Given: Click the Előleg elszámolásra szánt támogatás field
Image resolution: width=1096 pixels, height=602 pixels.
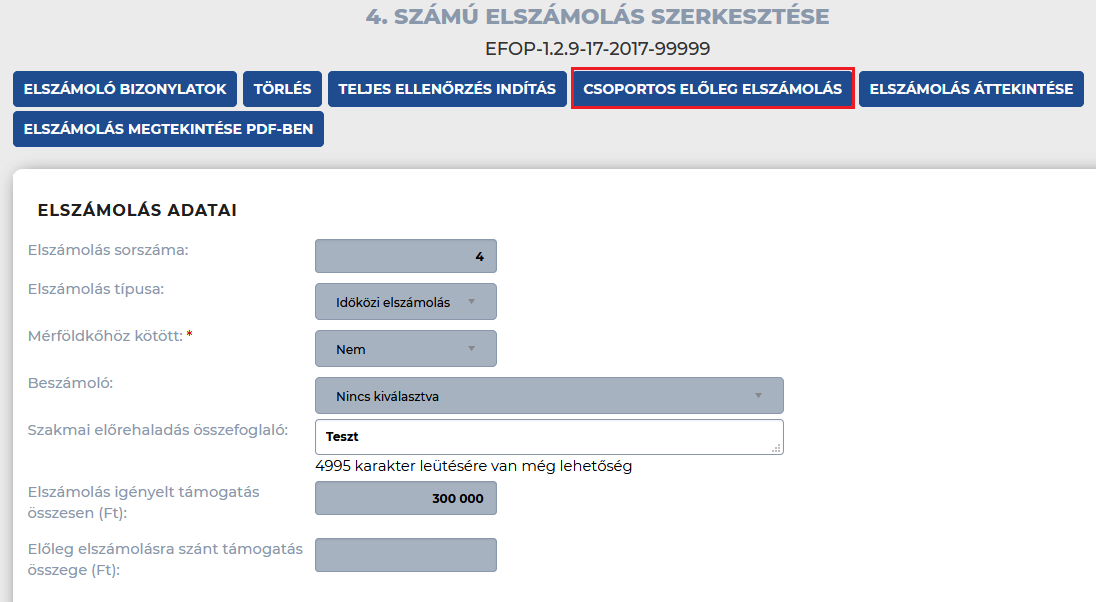Looking at the screenshot, I should (x=406, y=555).
